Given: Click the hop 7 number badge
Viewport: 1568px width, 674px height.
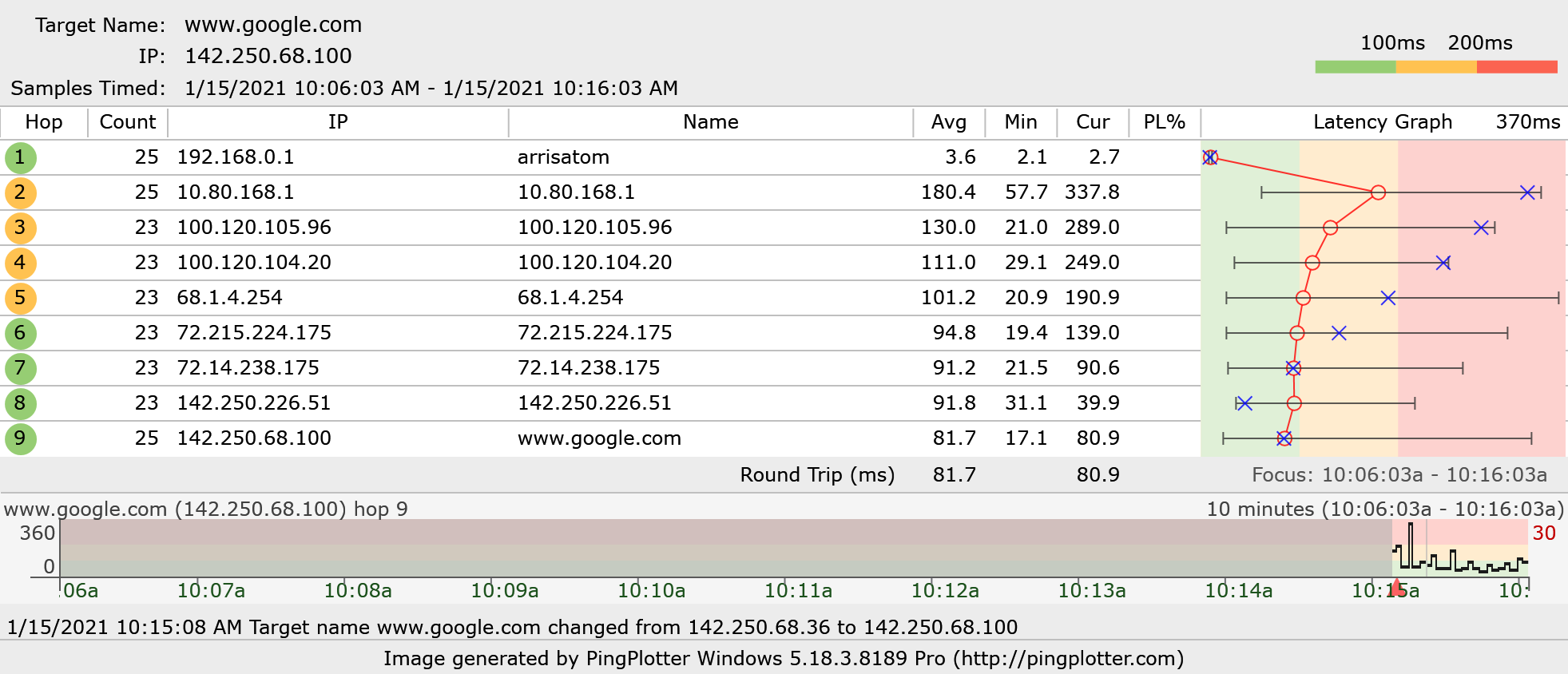Looking at the screenshot, I should pos(20,368).
